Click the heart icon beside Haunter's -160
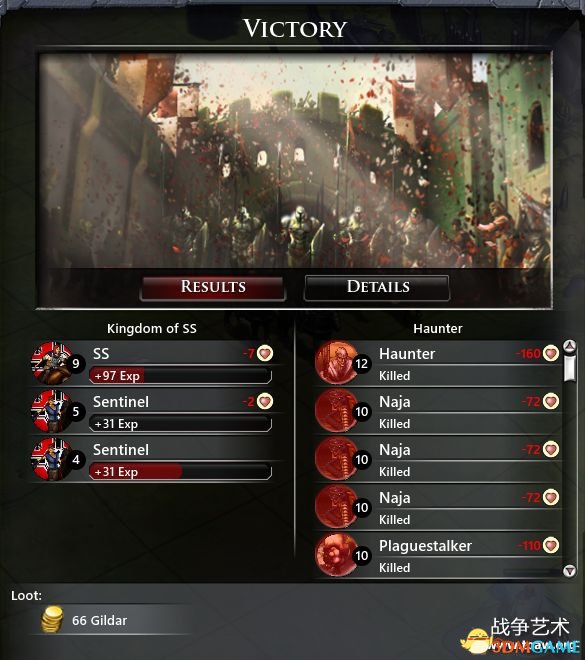This screenshot has width=585, height=660. coord(550,353)
